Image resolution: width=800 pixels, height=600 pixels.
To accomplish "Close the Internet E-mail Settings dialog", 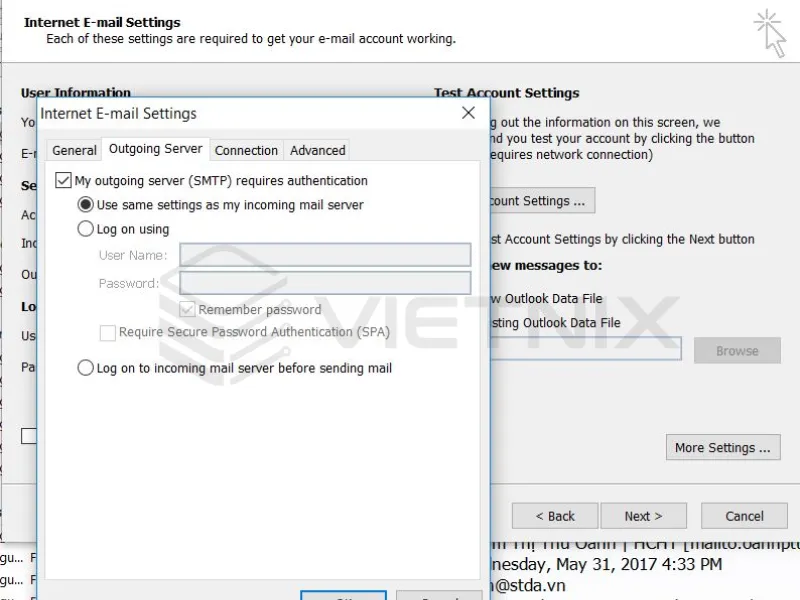I will (x=468, y=113).
